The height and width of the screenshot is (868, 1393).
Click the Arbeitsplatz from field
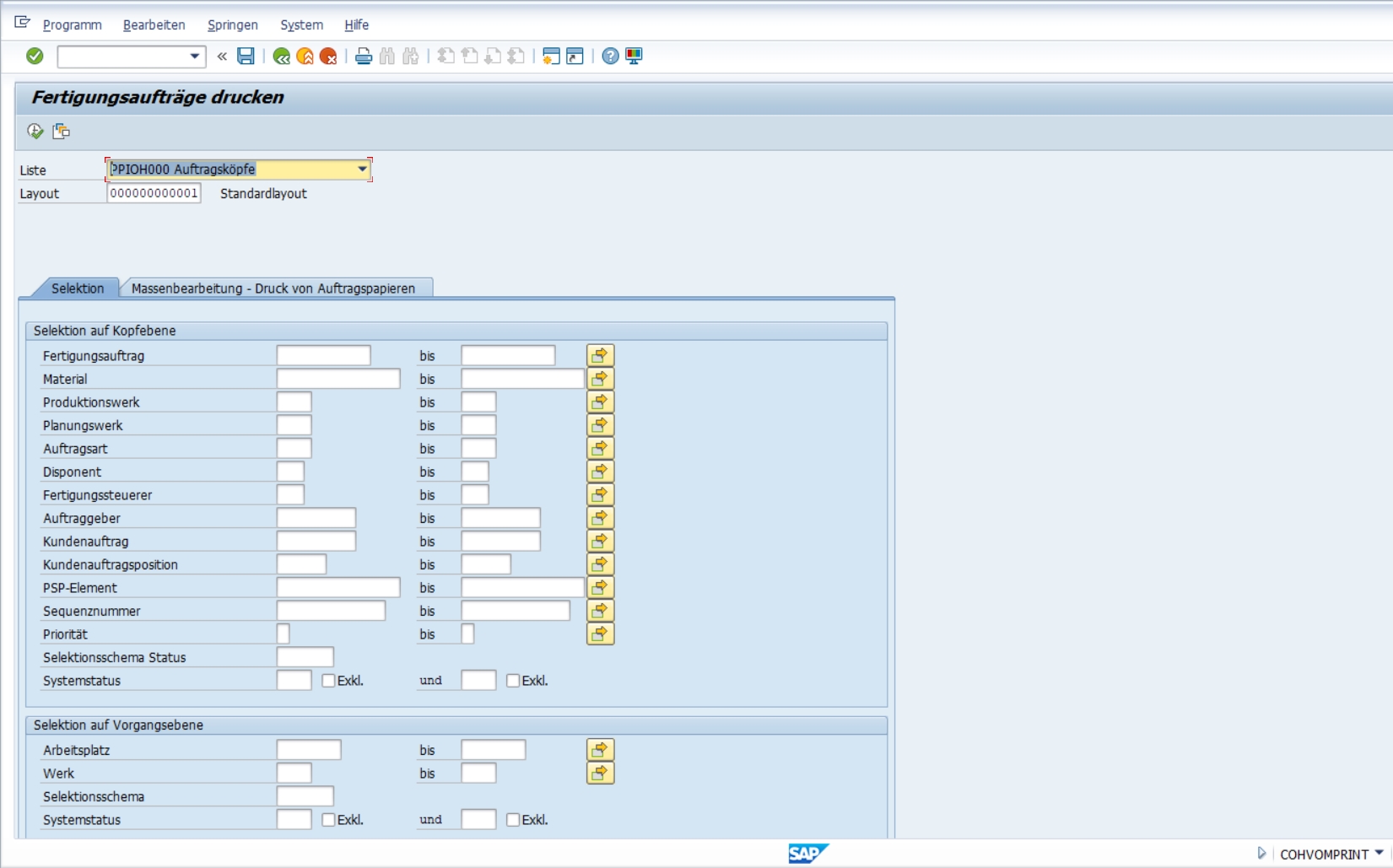pos(309,750)
